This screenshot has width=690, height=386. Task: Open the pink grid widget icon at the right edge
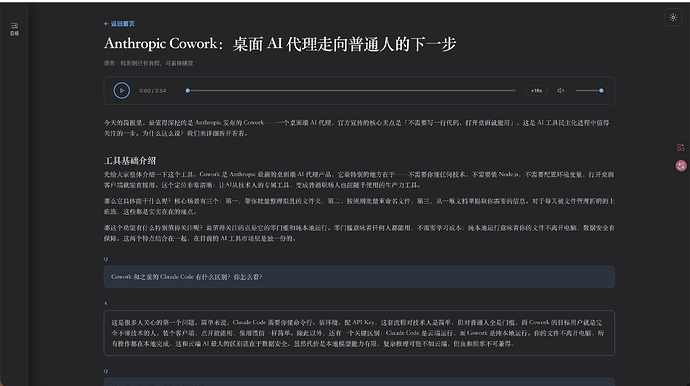[680, 147]
